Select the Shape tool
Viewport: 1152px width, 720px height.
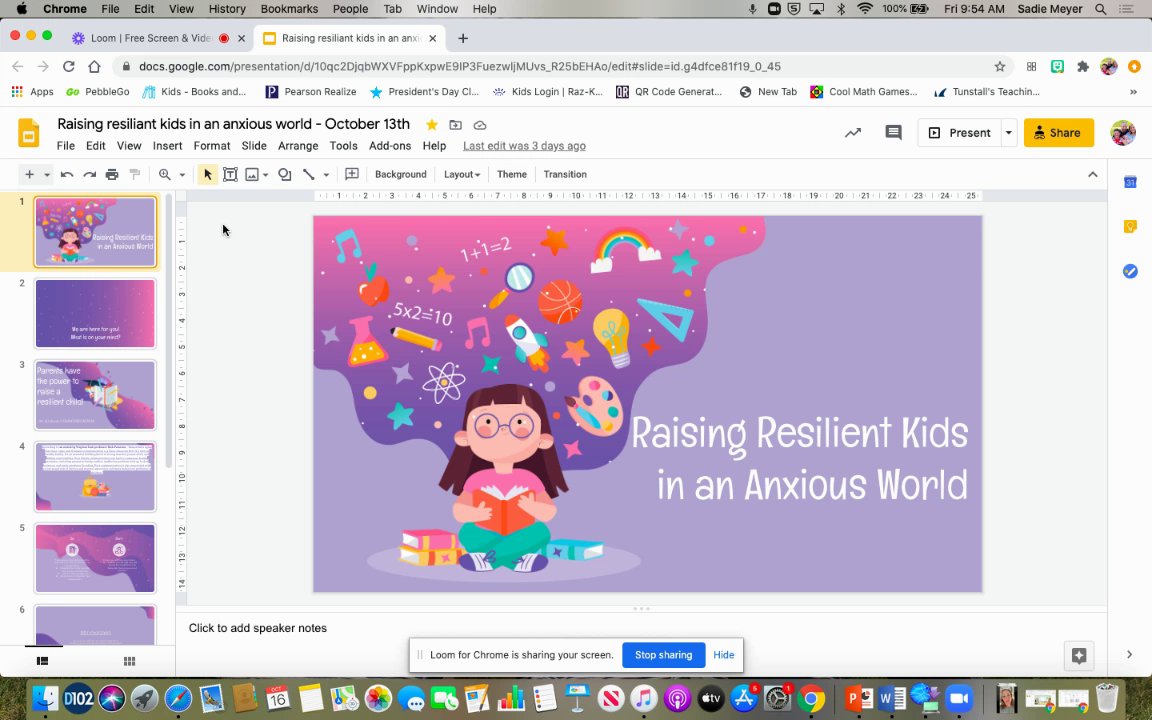285,174
